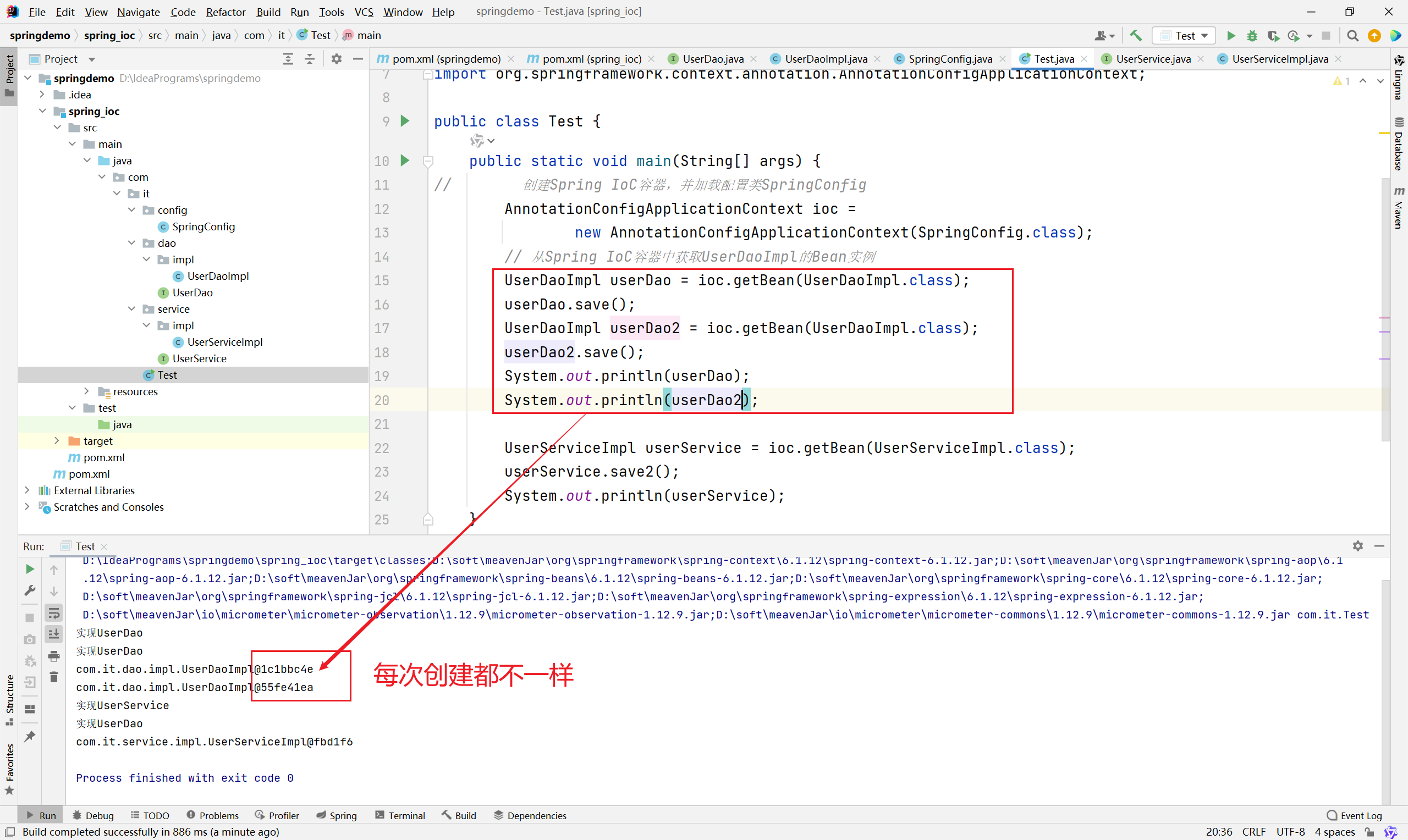Click the Build project hammer icon

(1135, 36)
